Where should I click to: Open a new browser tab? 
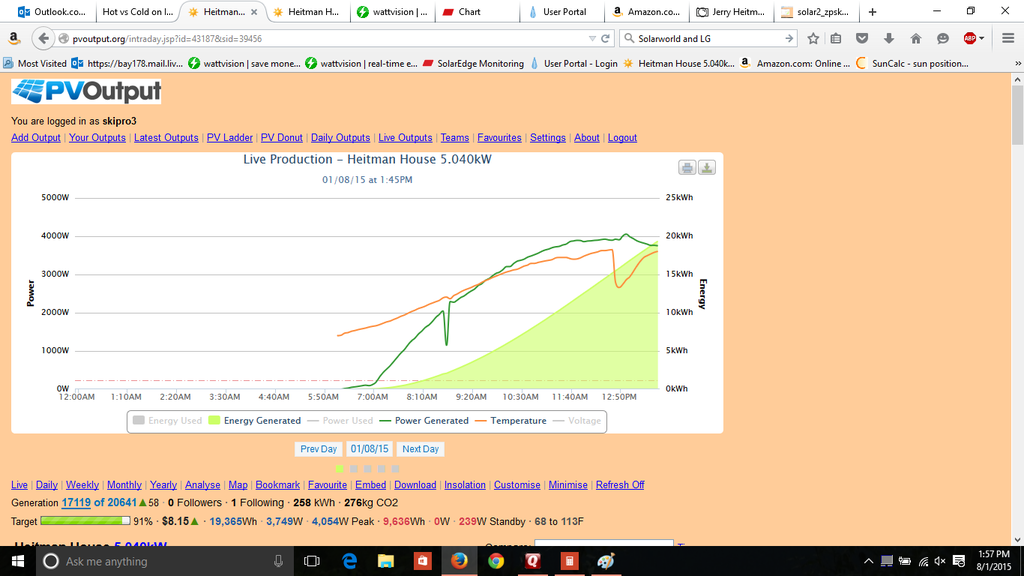[872, 12]
